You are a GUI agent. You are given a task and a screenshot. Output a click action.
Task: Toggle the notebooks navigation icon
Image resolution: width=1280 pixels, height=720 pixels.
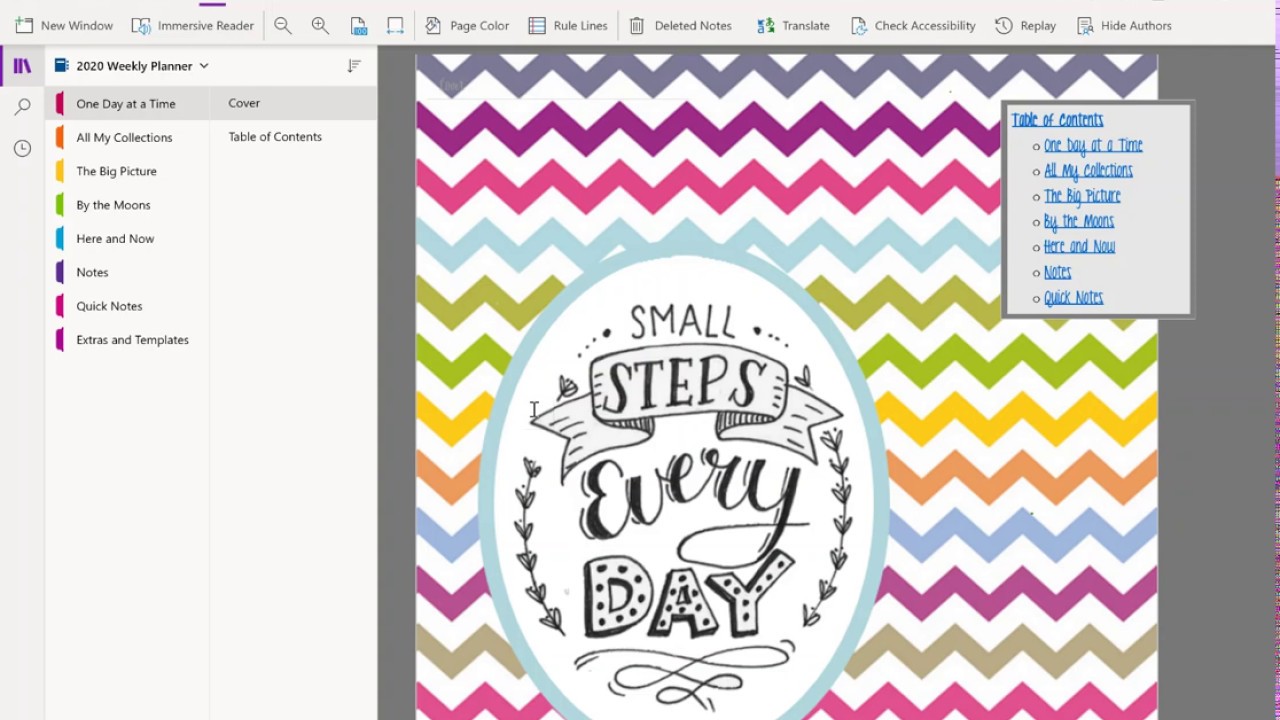click(22, 66)
